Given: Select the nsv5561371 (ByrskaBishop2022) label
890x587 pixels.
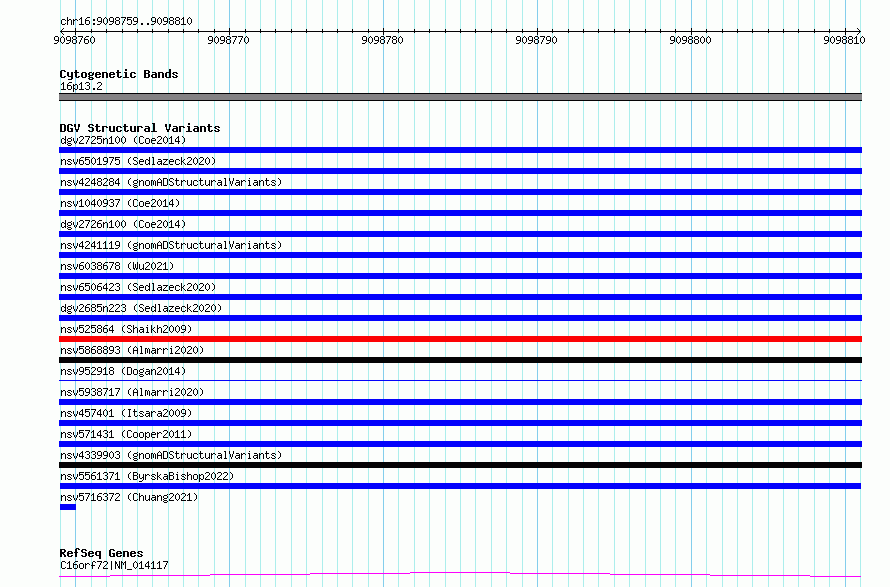Looking at the screenshot, I should 147,476.
